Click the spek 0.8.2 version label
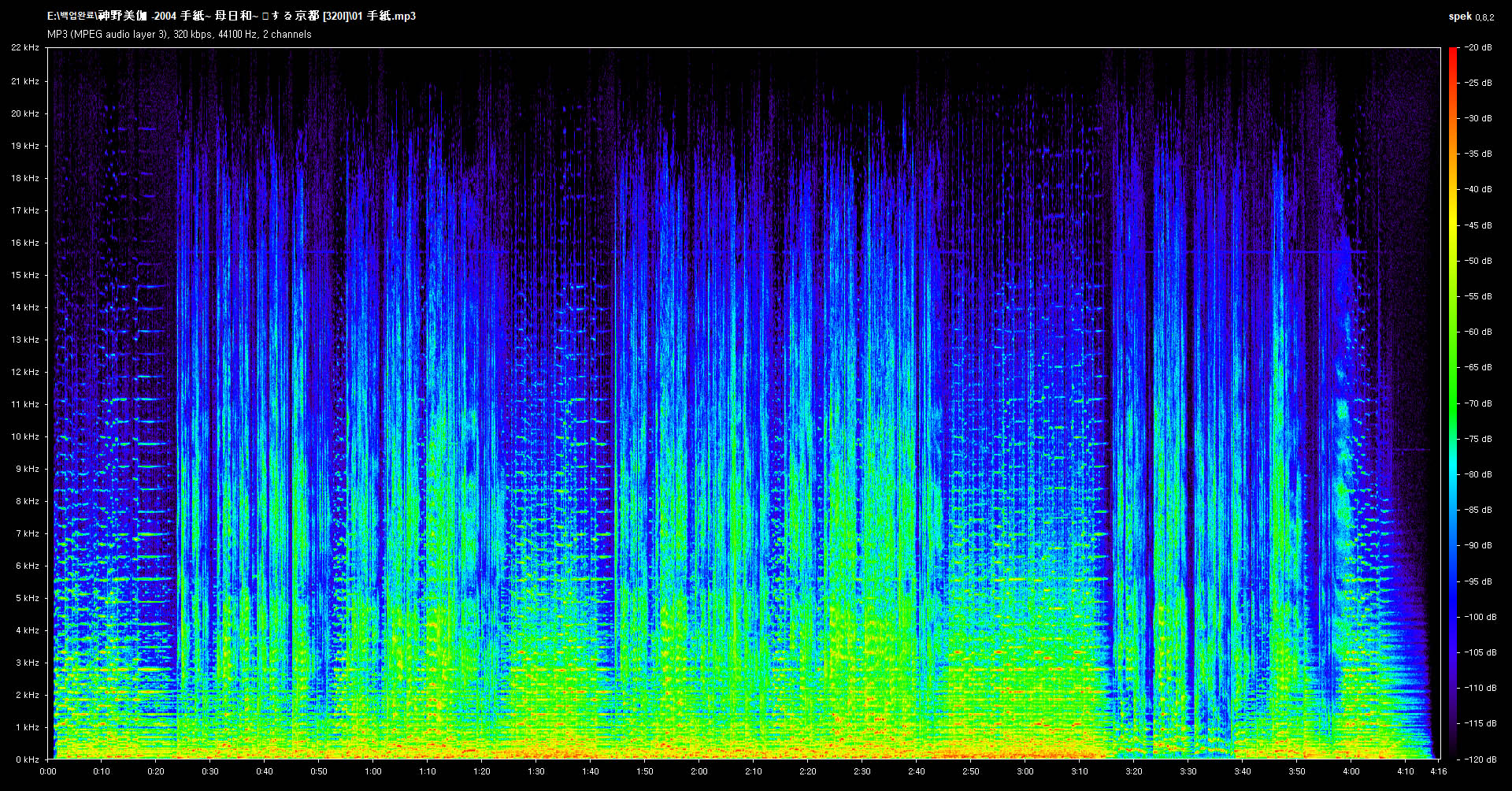 click(1471, 17)
